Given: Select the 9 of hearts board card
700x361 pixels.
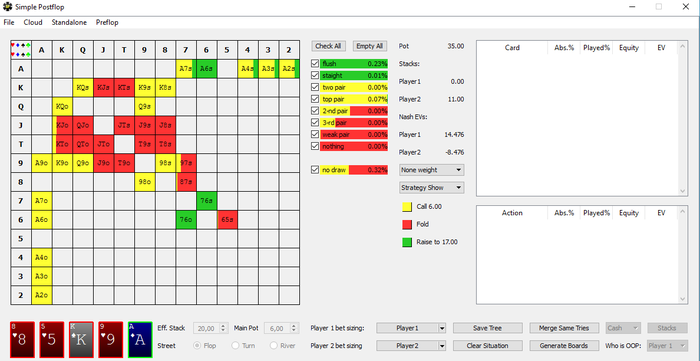Looking at the screenshot, I should coord(111,339).
